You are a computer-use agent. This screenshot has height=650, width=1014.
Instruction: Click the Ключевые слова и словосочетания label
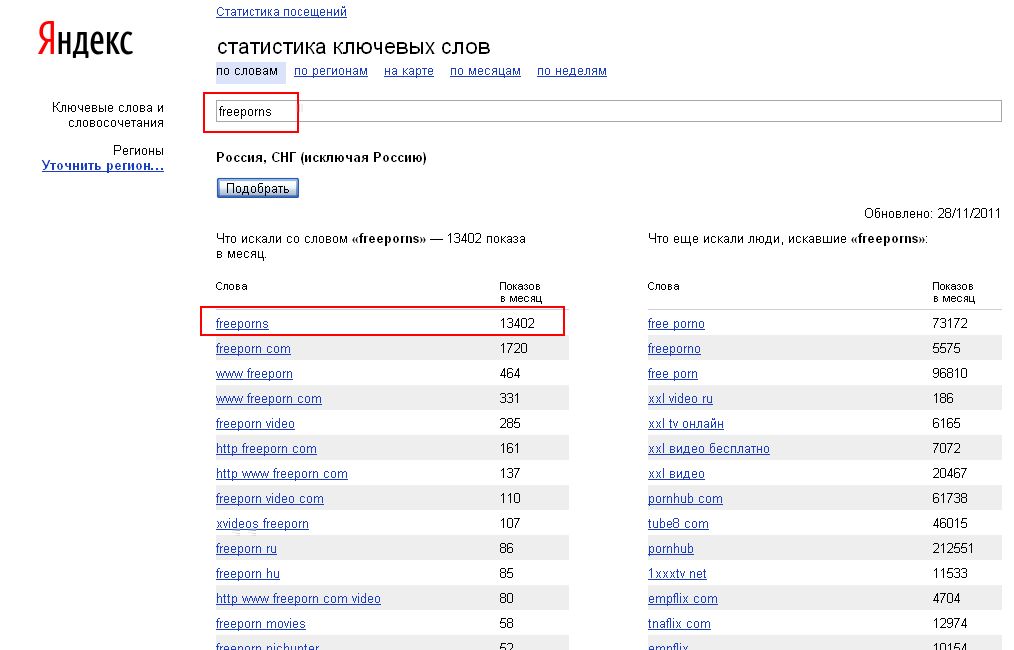[108, 115]
